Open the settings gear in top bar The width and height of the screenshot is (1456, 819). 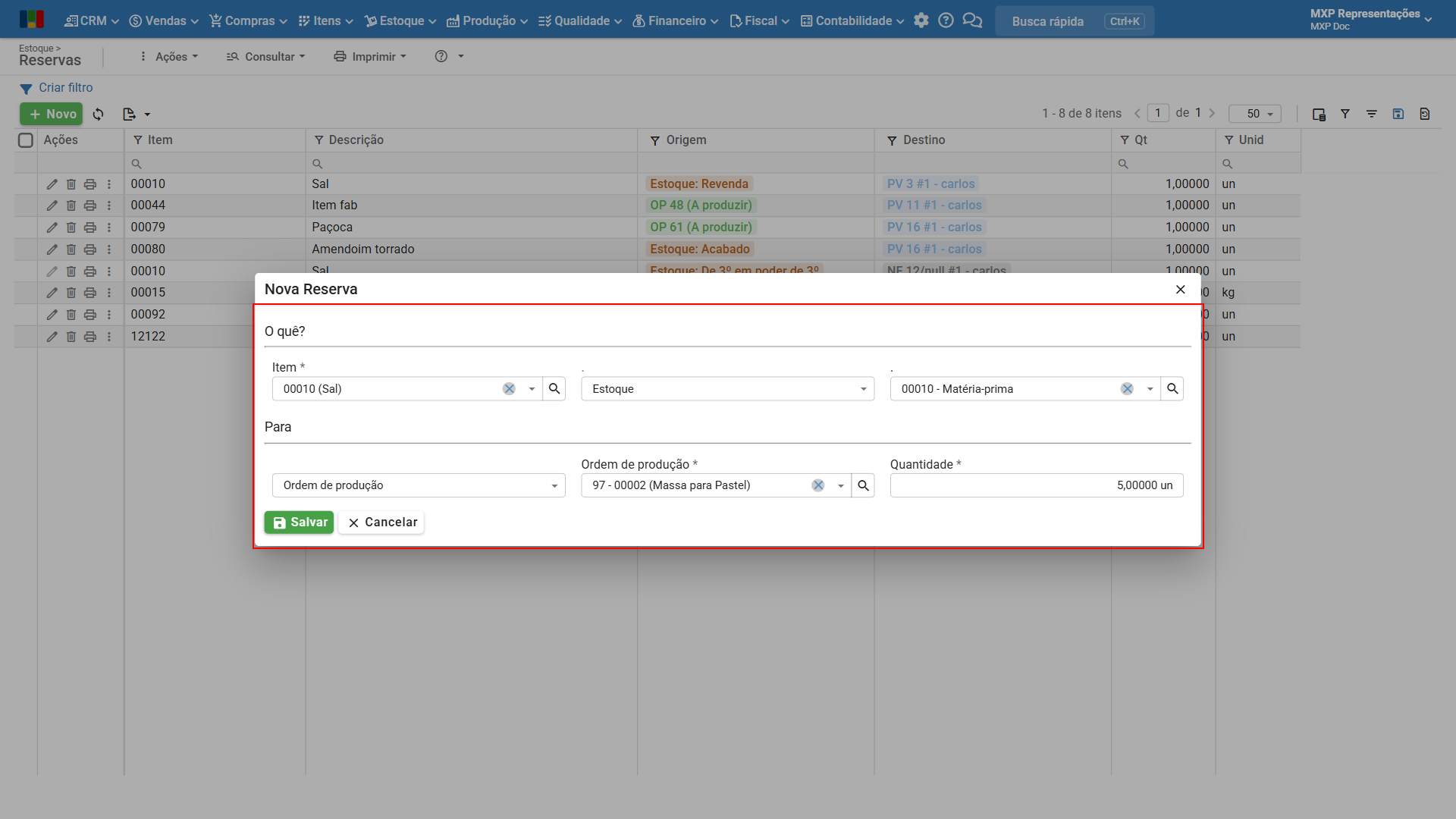pyautogui.click(x=921, y=20)
